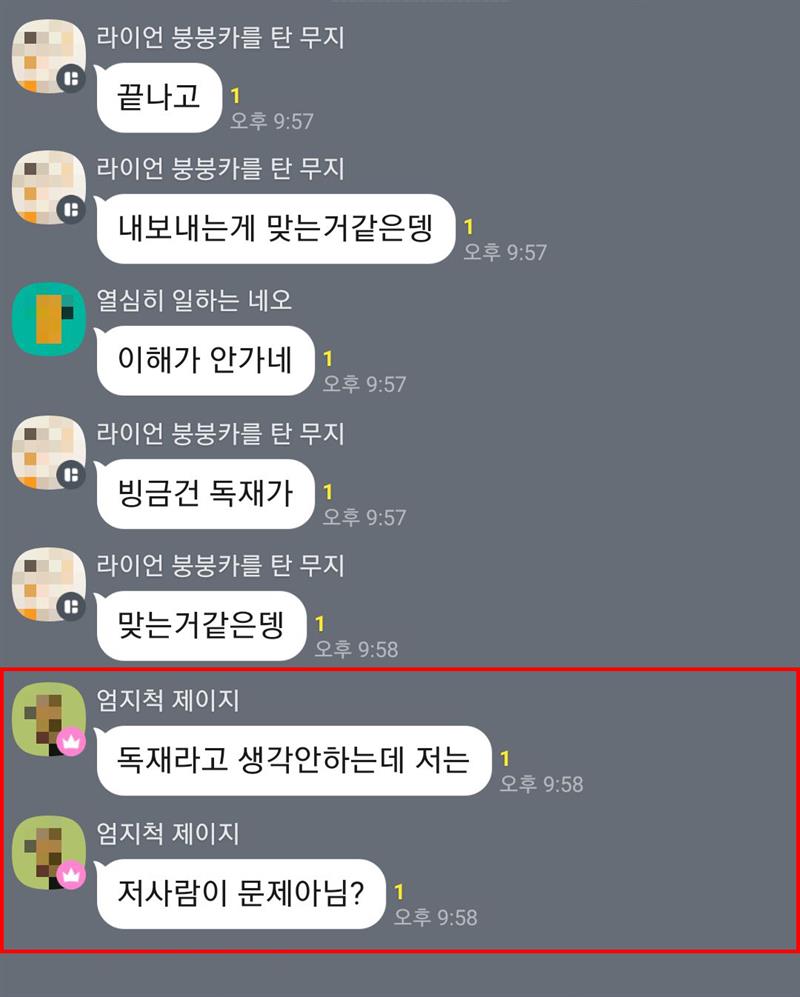Screen dimensions: 800x997
Task: Select the '빙금건 독재가' message bubble
Action: point(205,493)
